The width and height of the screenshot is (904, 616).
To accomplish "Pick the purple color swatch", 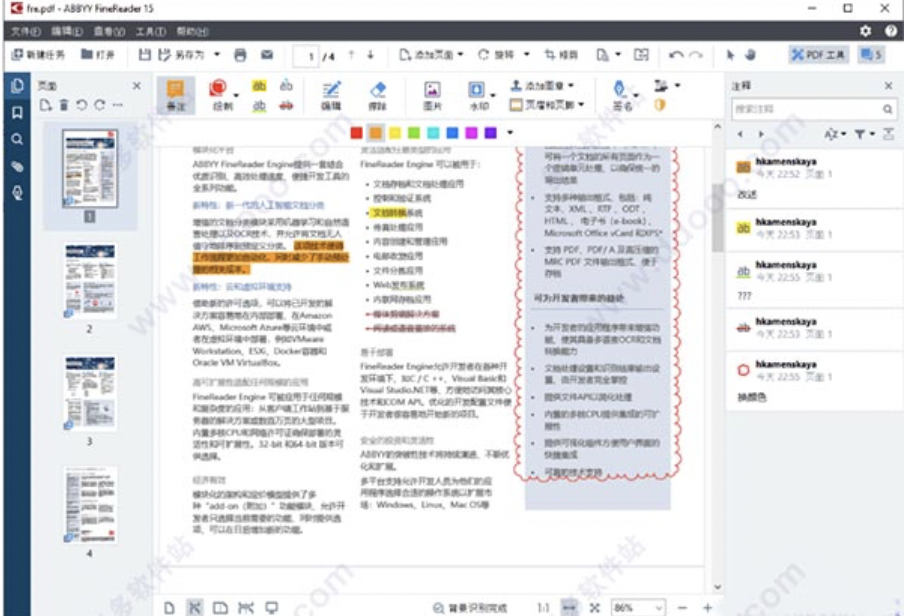I will click(491, 133).
